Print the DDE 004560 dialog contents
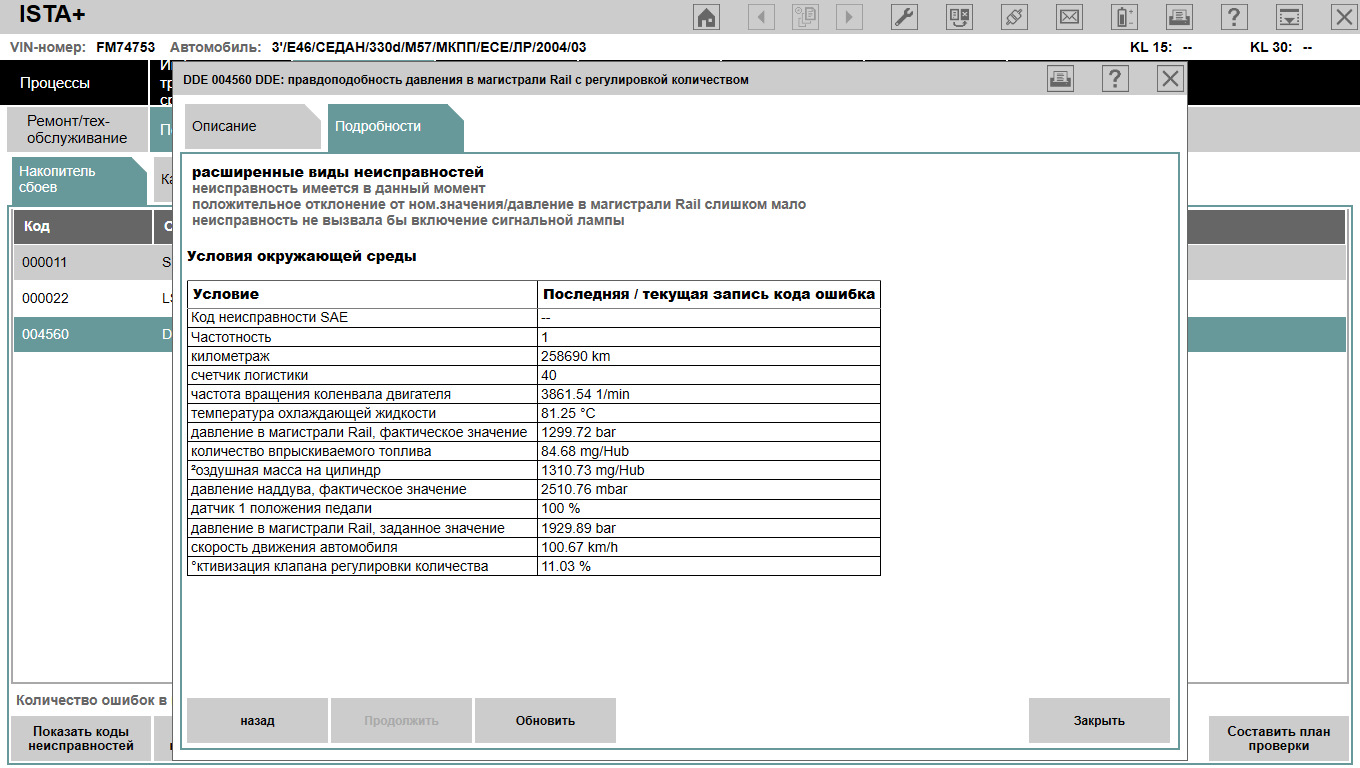Screen dimensions: 1360x768 [x=1060, y=80]
